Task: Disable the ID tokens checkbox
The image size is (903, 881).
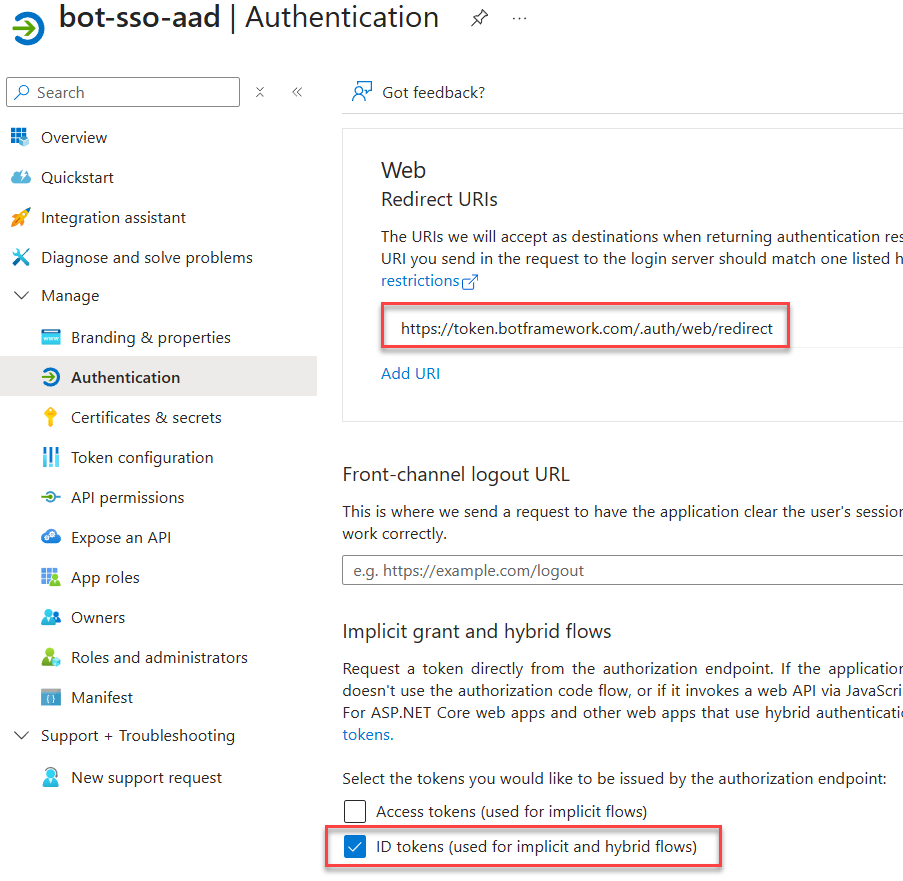Action: (354, 847)
